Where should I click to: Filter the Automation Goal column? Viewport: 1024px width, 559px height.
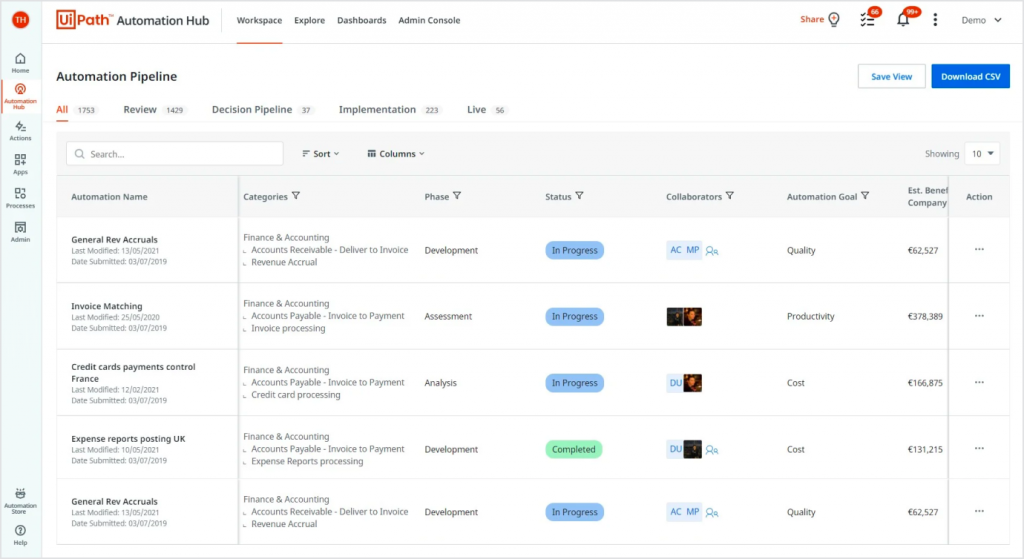(x=865, y=196)
